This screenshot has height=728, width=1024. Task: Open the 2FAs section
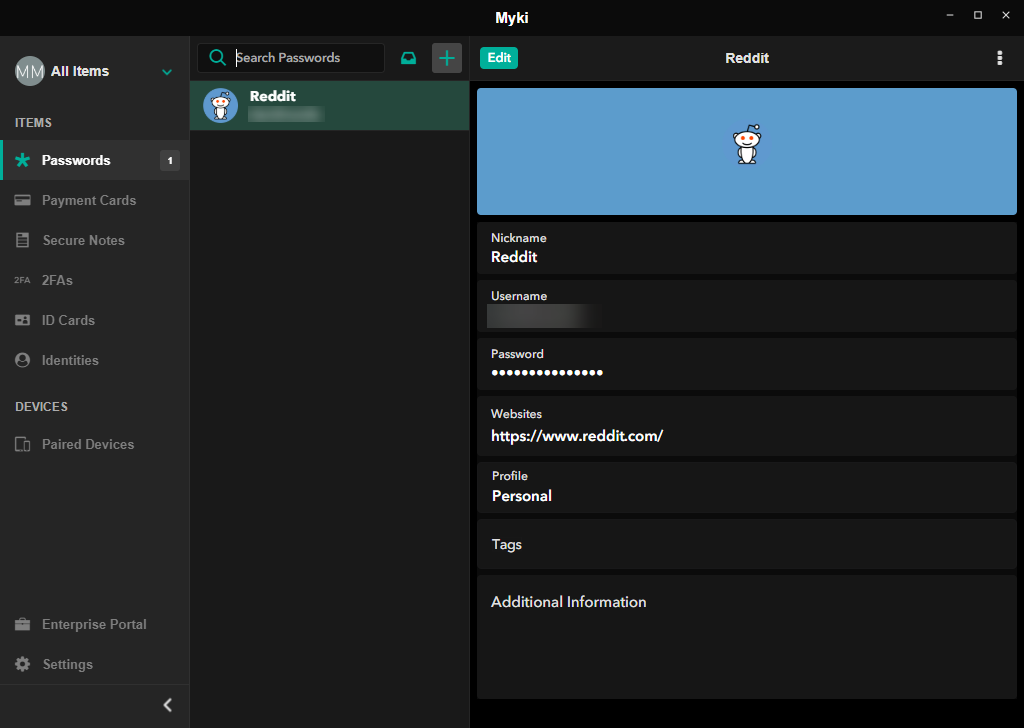(x=95, y=280)
